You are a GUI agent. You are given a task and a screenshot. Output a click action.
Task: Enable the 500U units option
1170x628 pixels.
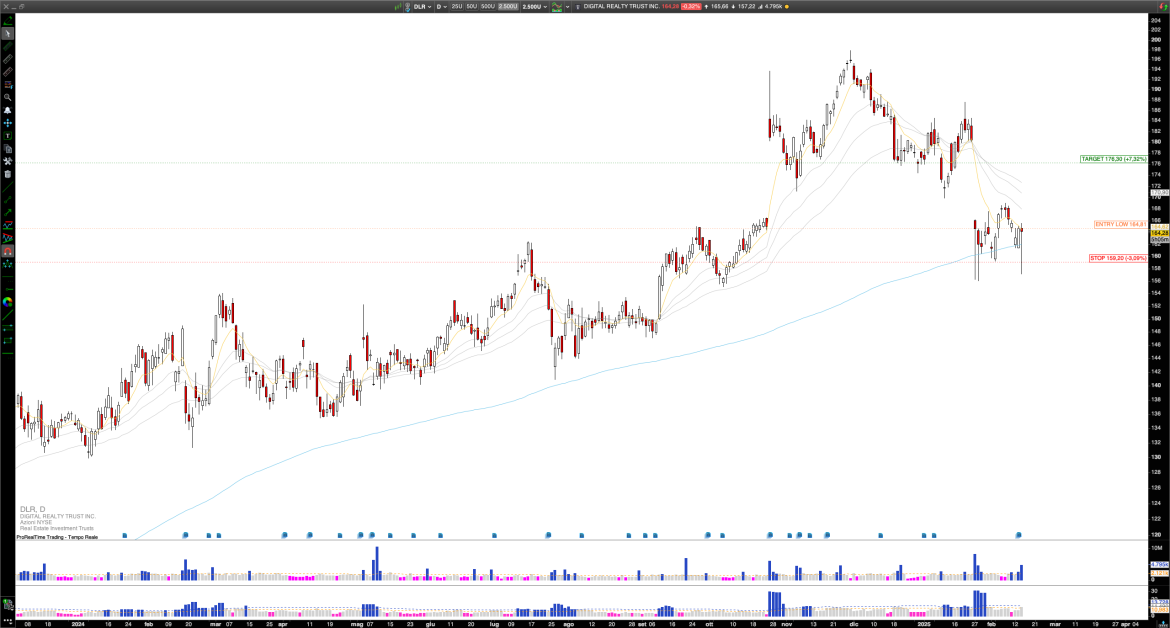pos(488,6)
